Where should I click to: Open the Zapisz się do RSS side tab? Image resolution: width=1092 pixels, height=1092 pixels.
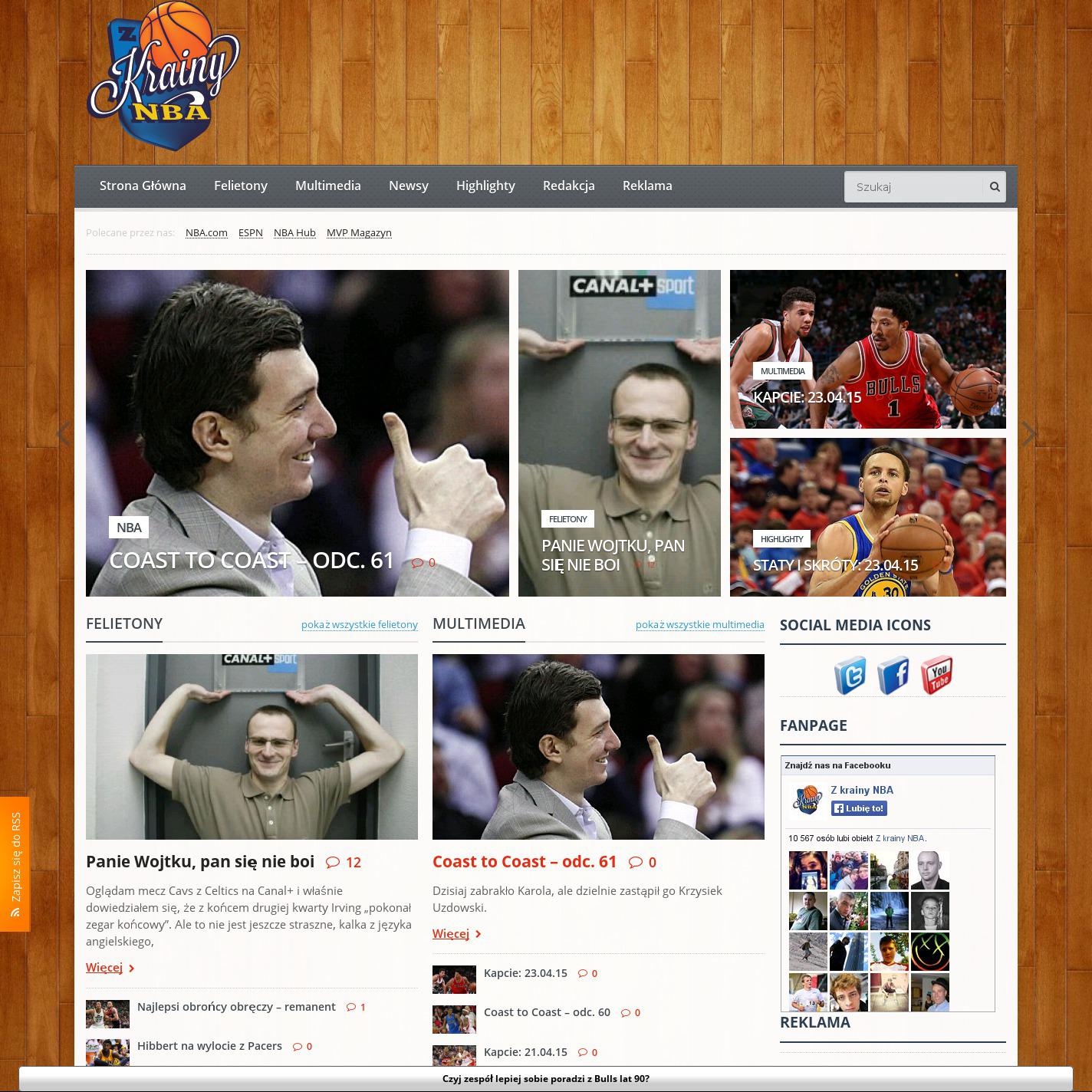coord(15,863)
